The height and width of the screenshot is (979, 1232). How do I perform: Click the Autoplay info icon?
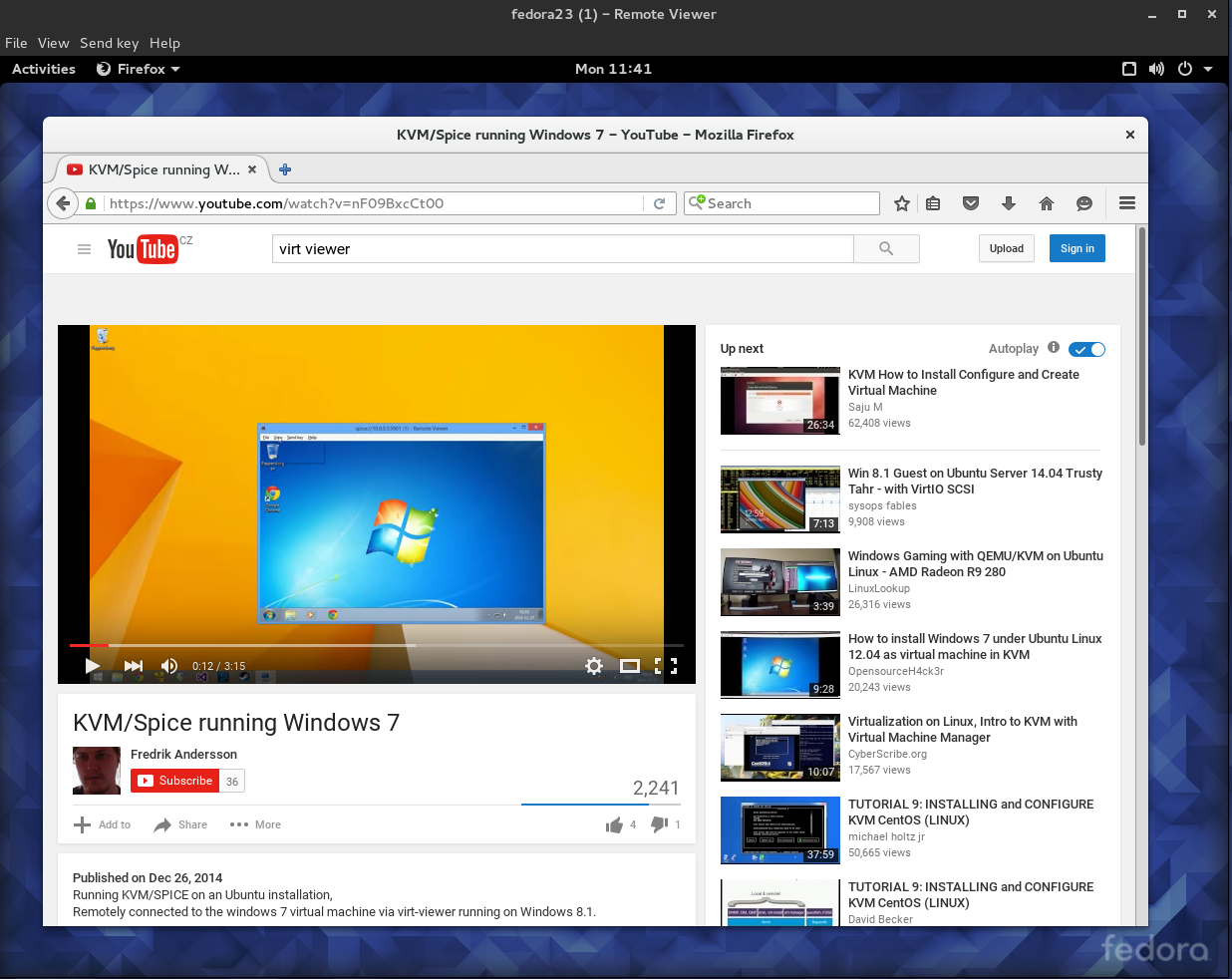click(x=1054, y=347)
